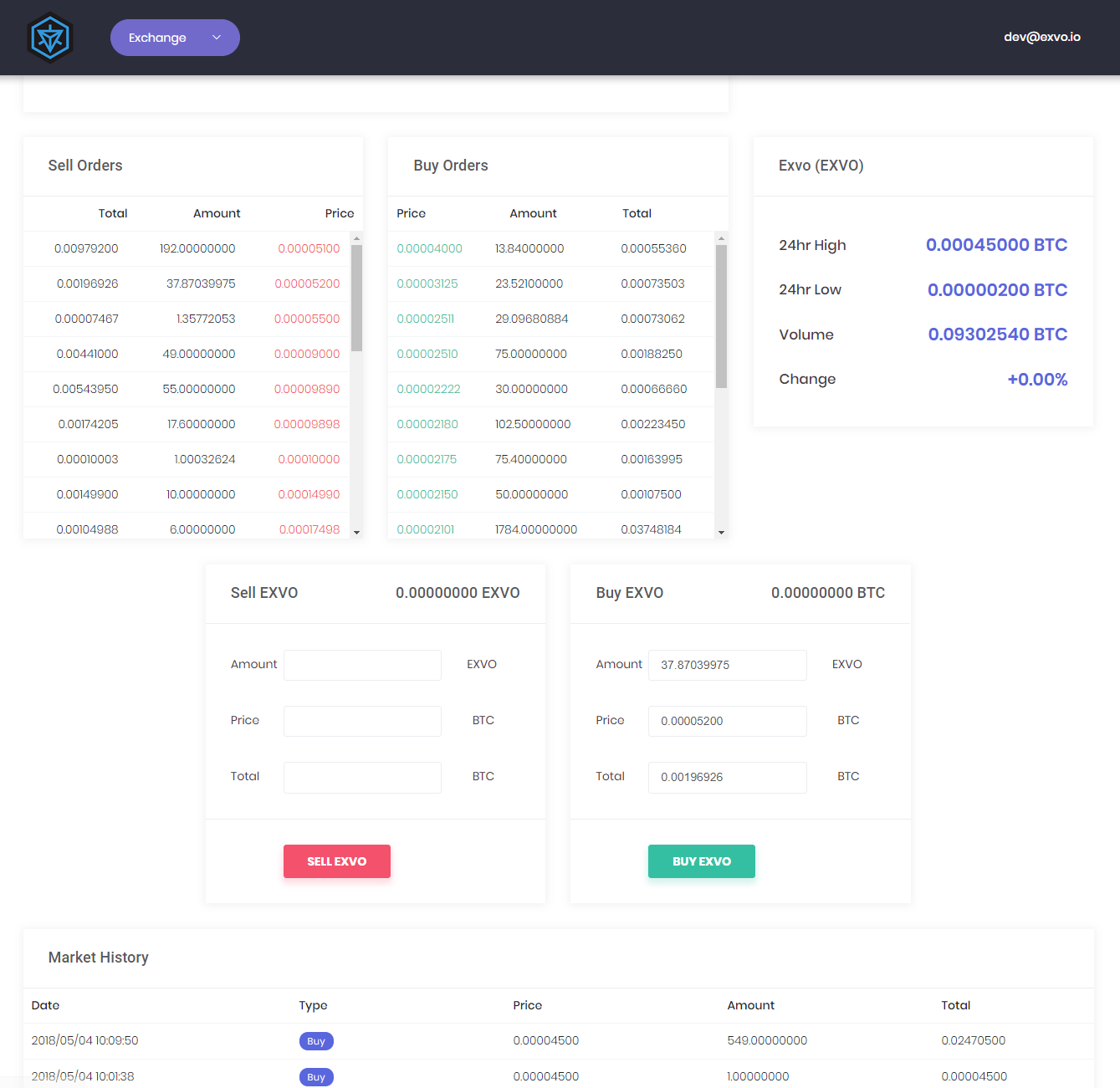Click the Exvo hexagon logo
Screen dimensions: 1120x1088
coord(50,38)
